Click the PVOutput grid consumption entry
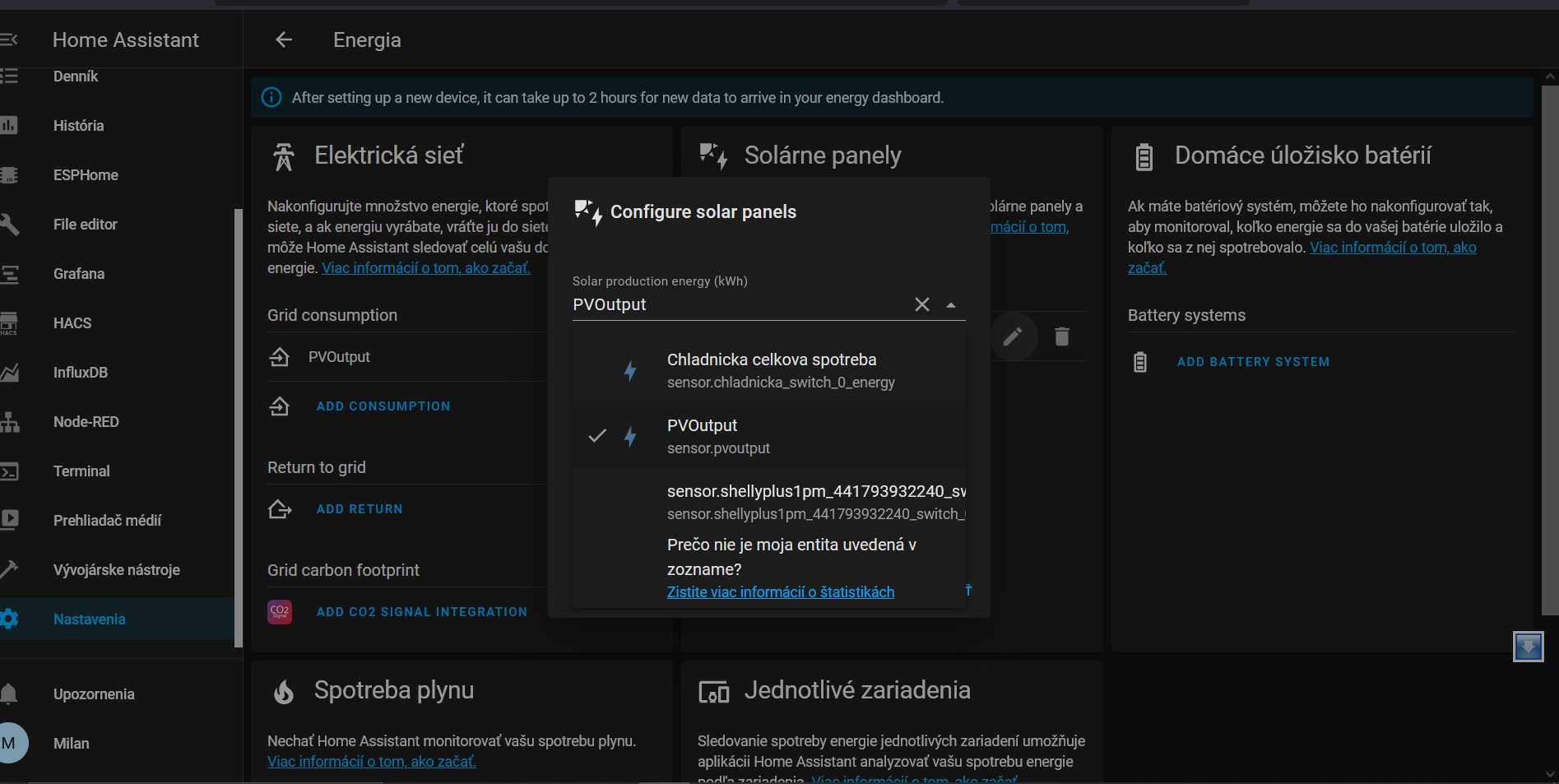Image resolution: width=1559 pixels, height=784 pixels. click(x=339, y=357)
